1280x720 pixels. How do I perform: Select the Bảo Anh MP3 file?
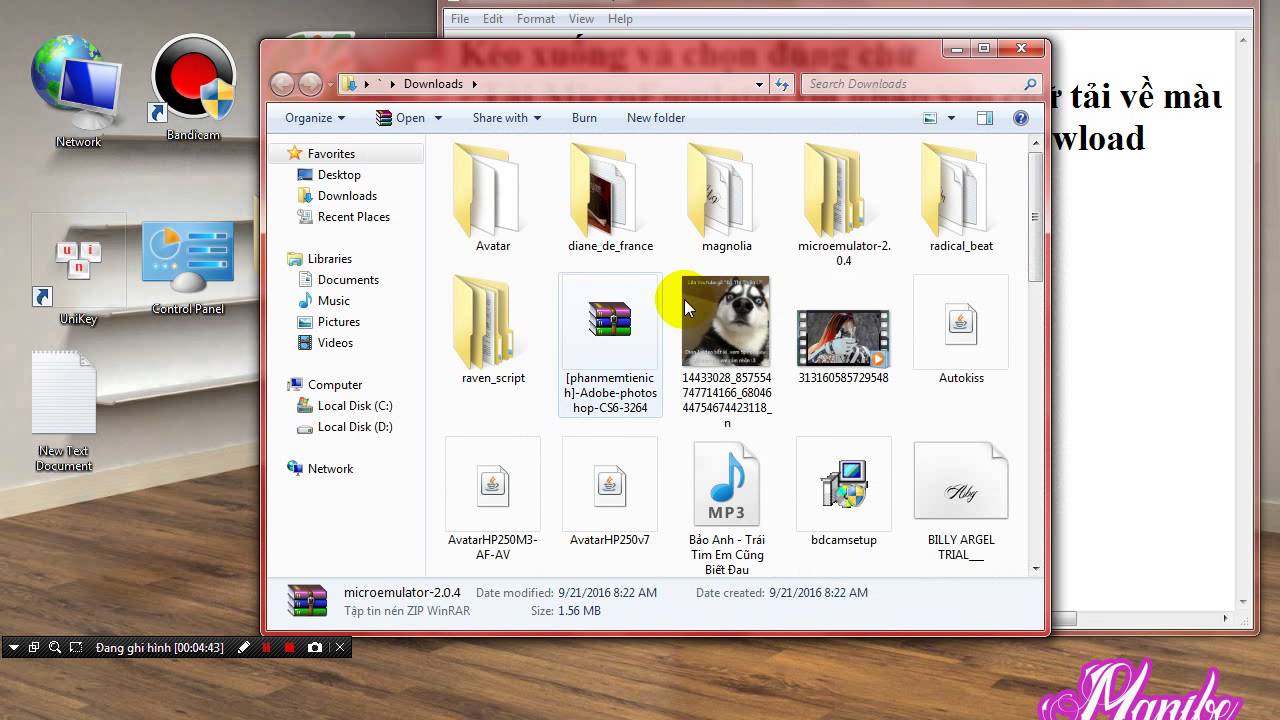click(727, 509)
